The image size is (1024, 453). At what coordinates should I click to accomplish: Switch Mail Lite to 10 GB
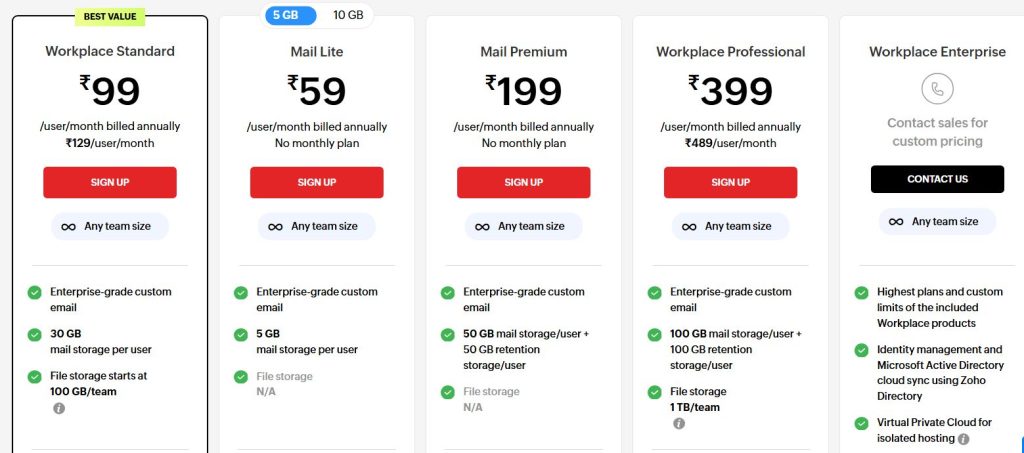(x=348, y=15)
